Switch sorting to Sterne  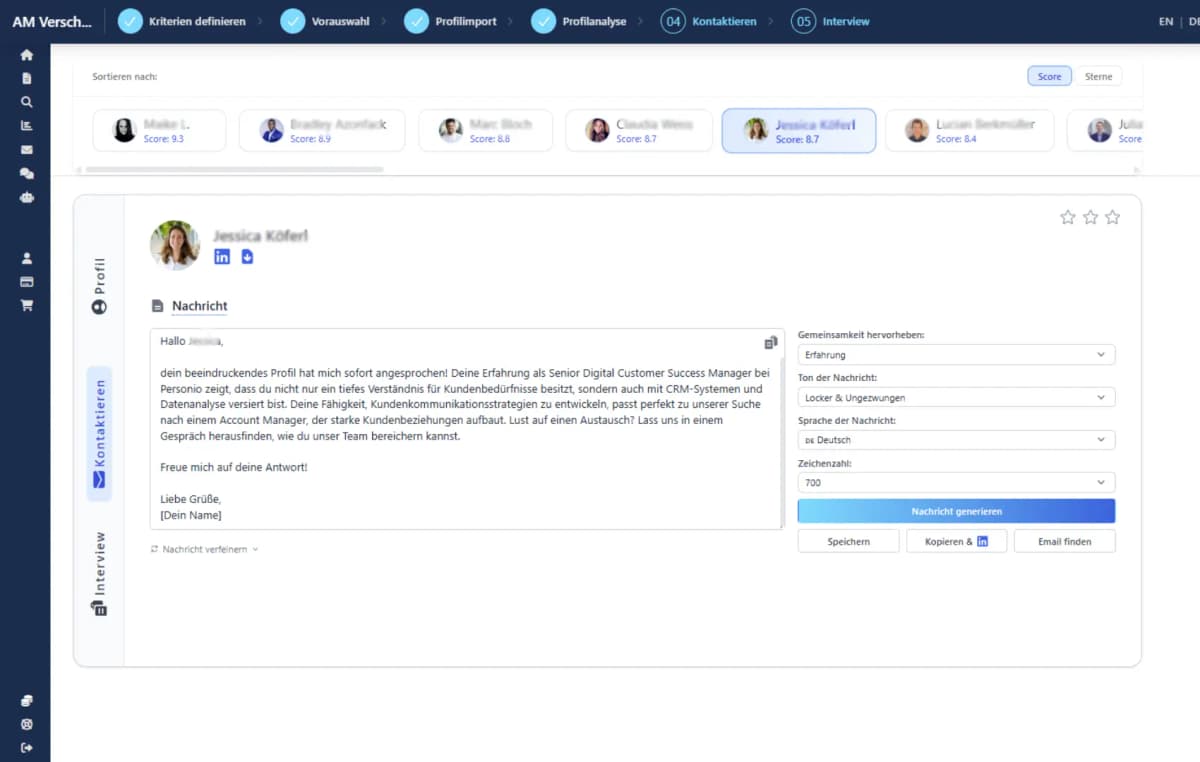(1098, 76)
